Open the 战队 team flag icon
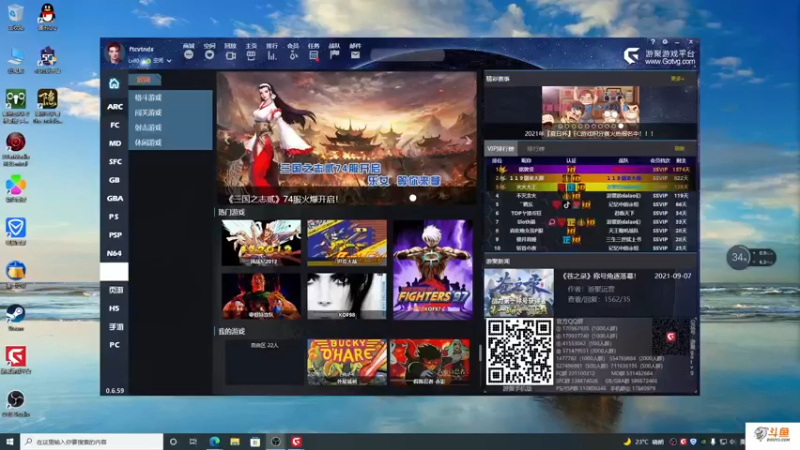 (335, 55)
